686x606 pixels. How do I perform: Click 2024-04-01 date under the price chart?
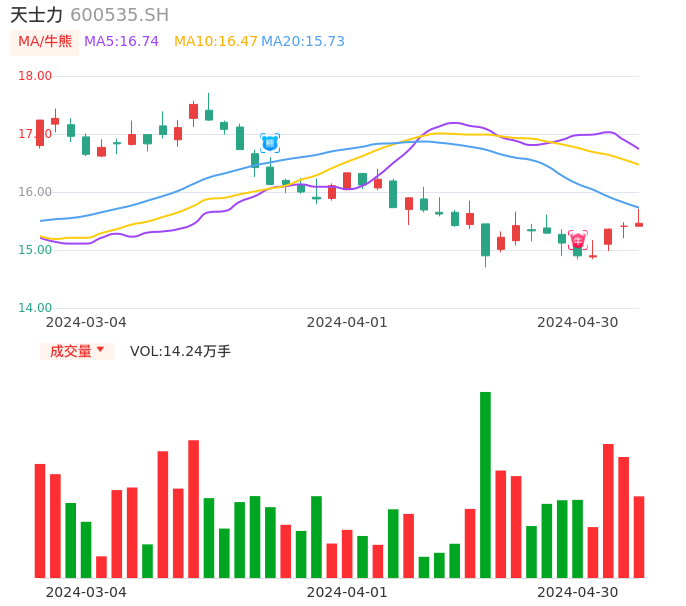coord(347,322)
